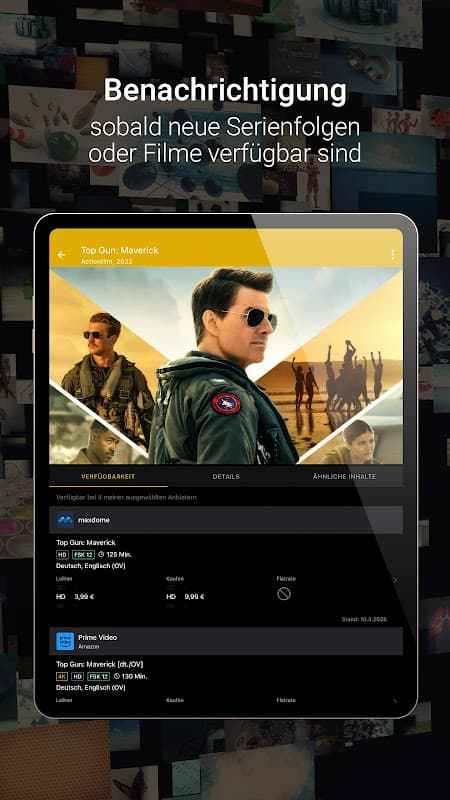Click the 'Leihen' label in maxdome listing
450x800 pixels.
(64, 579)
